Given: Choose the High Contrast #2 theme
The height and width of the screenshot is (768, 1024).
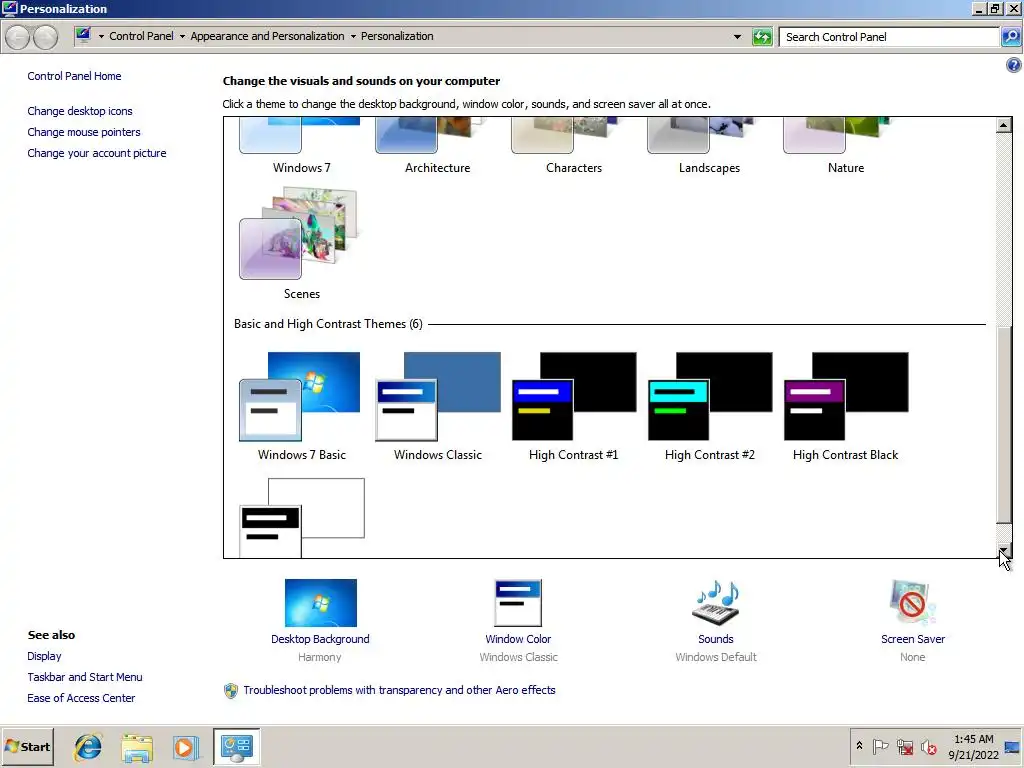Looking at the screenshot, I should [710, 407].
